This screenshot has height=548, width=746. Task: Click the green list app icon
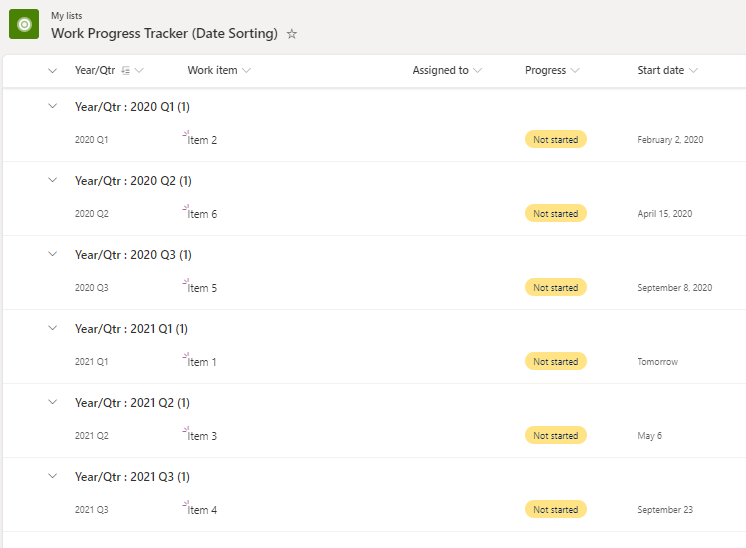coord(24,24)
